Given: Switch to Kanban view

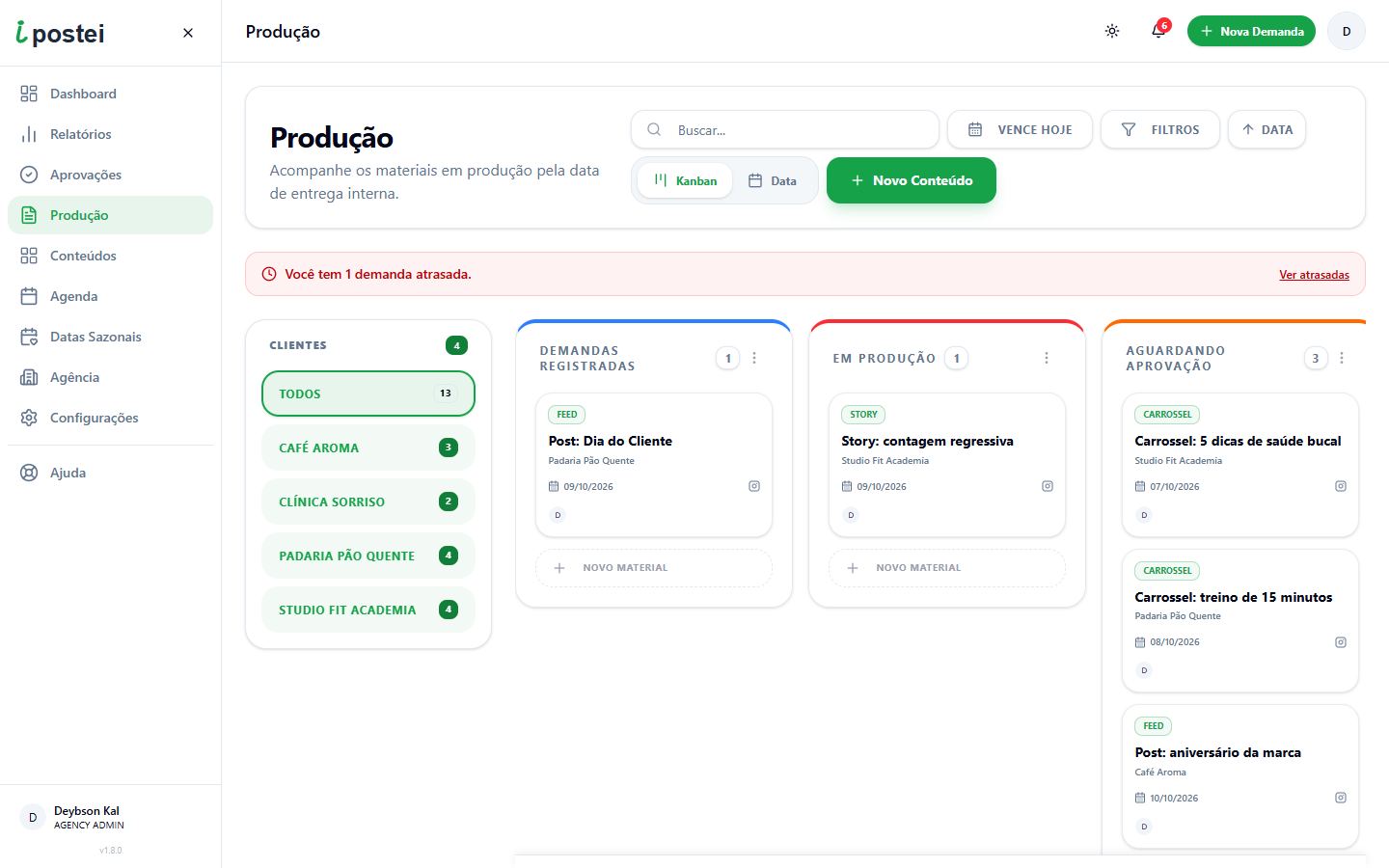Looking at the screenshot, I should (x=685, y=180).
